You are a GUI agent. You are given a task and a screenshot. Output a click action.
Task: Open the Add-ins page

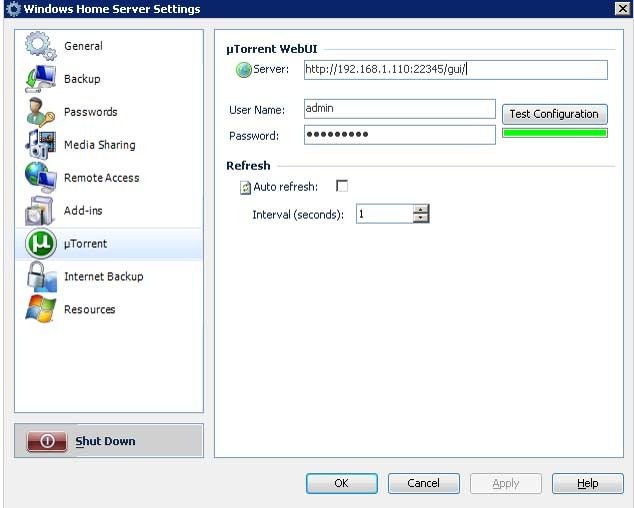[83, 210]
